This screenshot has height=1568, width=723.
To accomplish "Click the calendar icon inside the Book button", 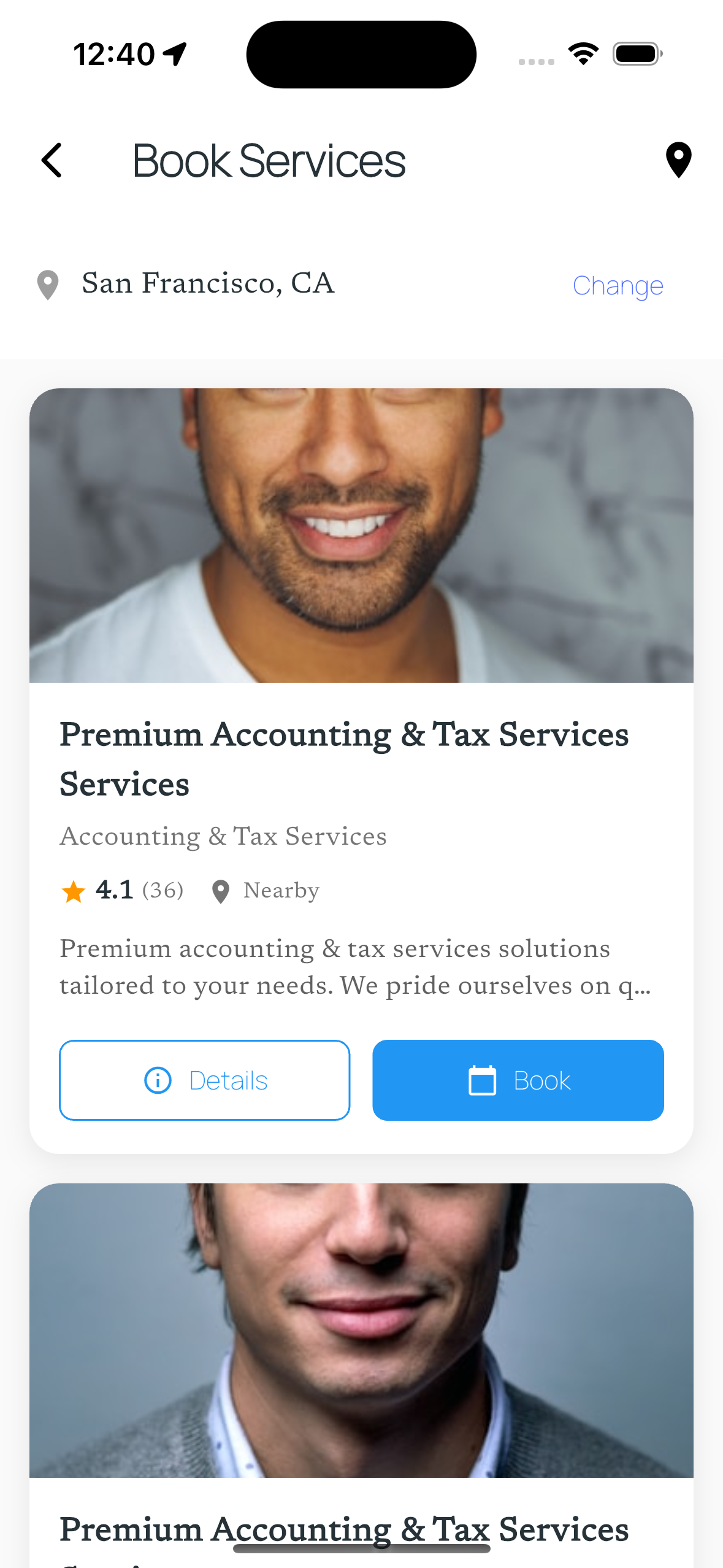I will (484, 1080).
